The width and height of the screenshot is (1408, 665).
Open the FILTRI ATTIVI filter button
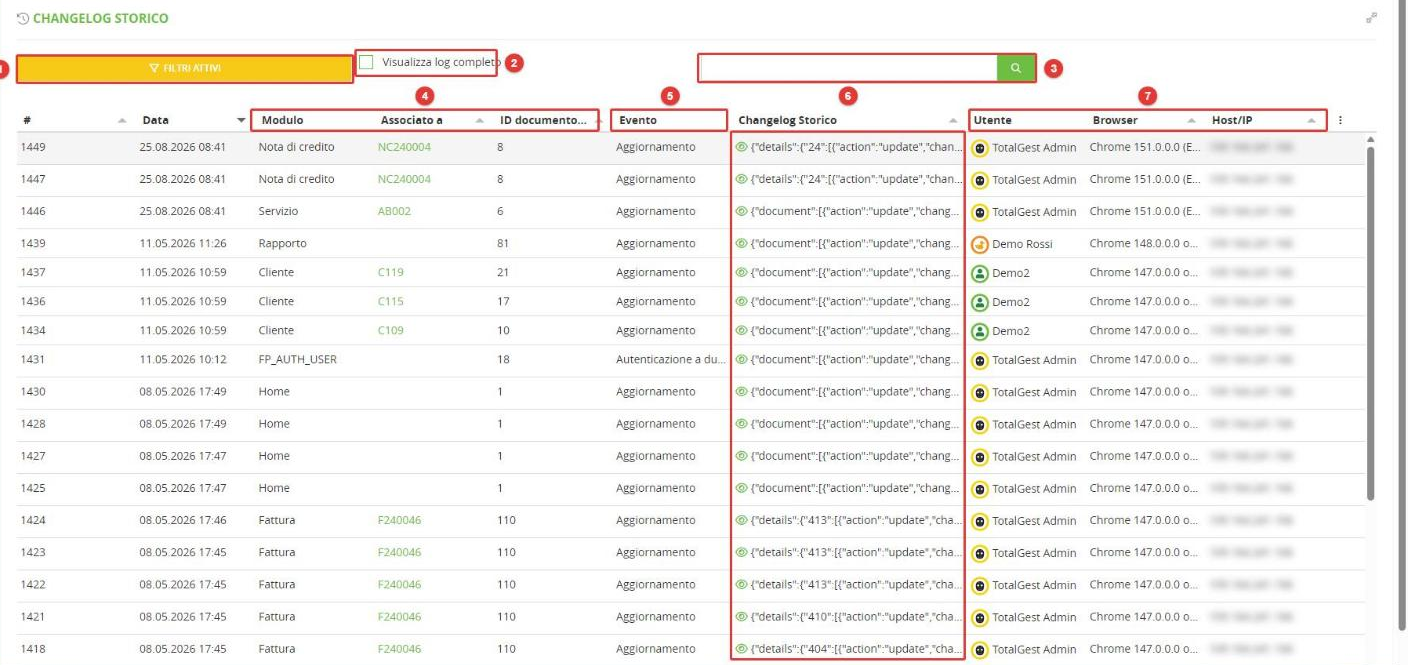pos(185,68)
